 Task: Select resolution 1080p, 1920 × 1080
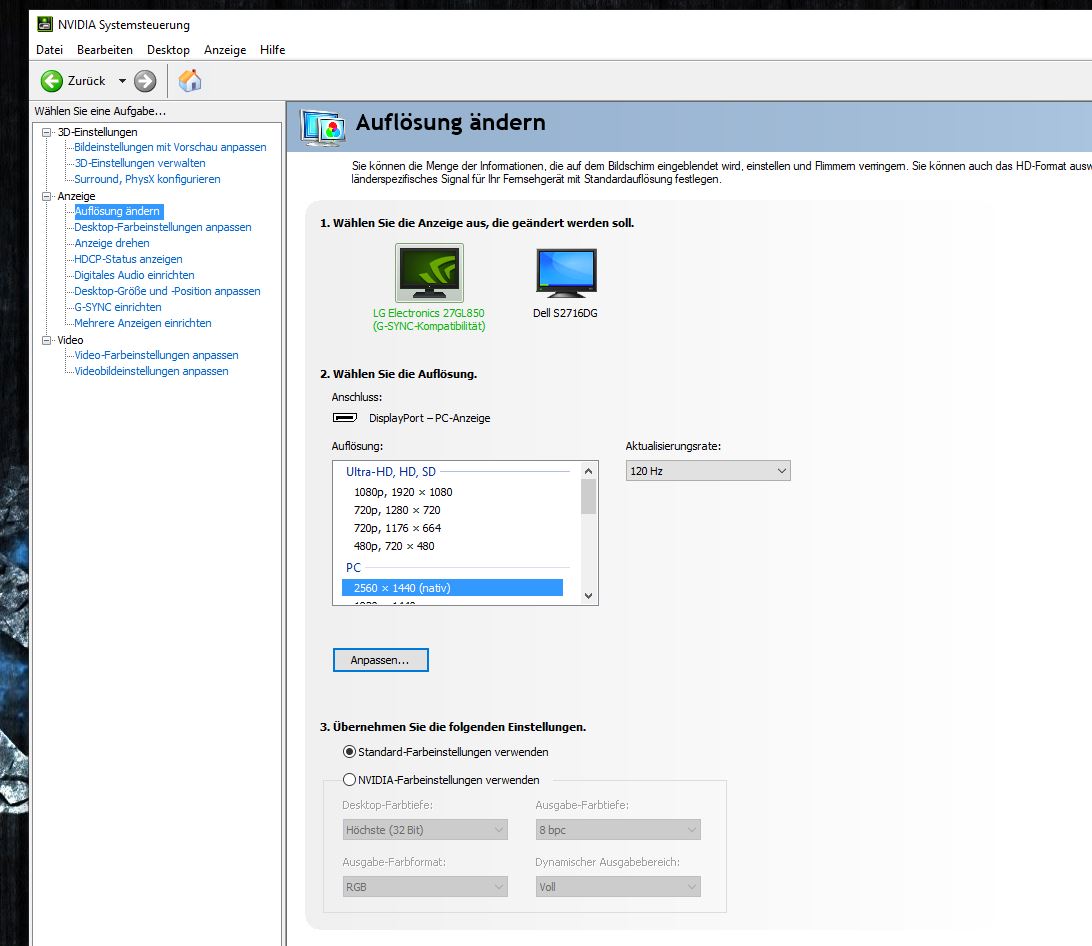403,492
